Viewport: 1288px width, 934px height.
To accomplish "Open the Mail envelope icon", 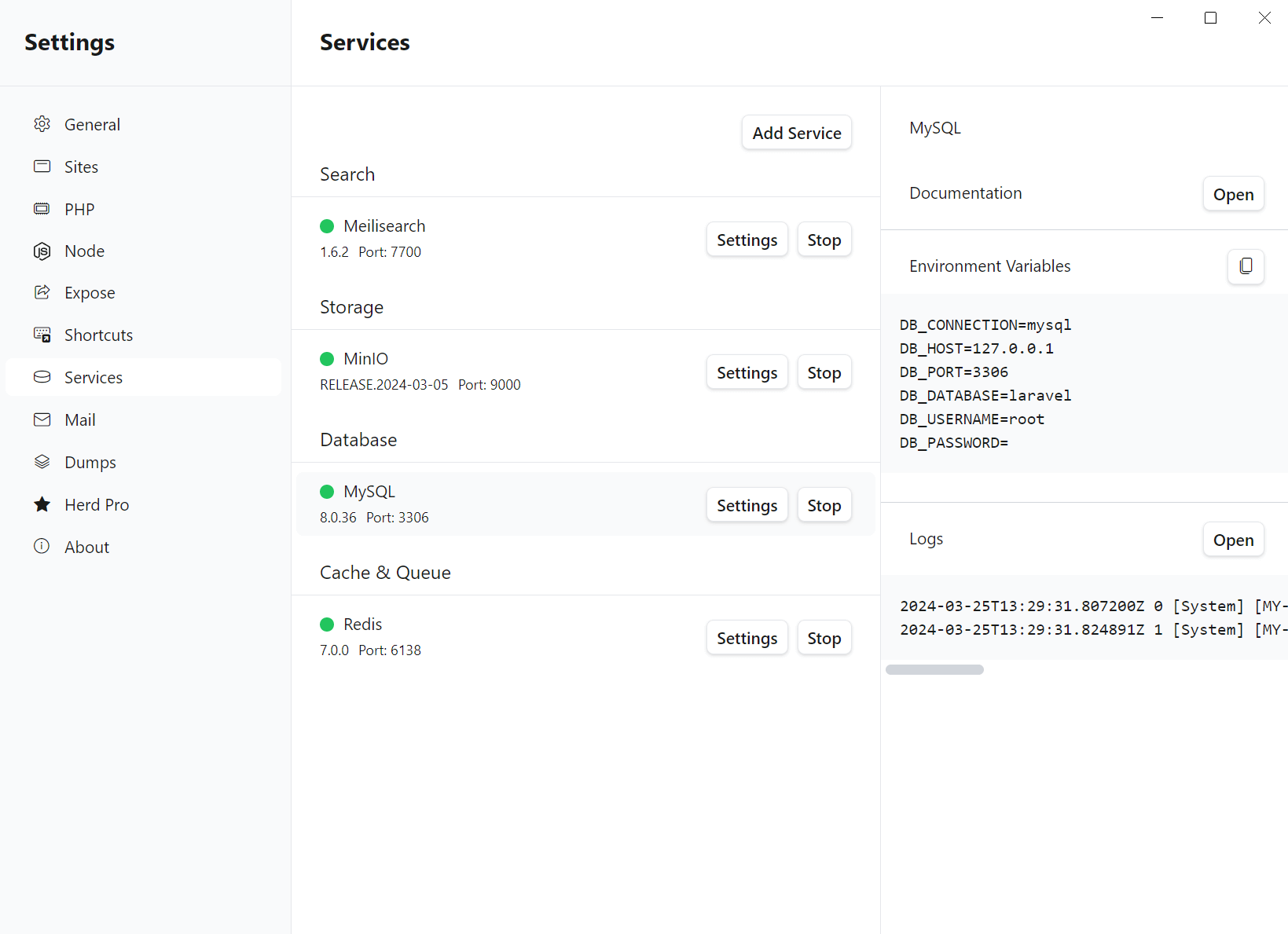I will [42, 419].
